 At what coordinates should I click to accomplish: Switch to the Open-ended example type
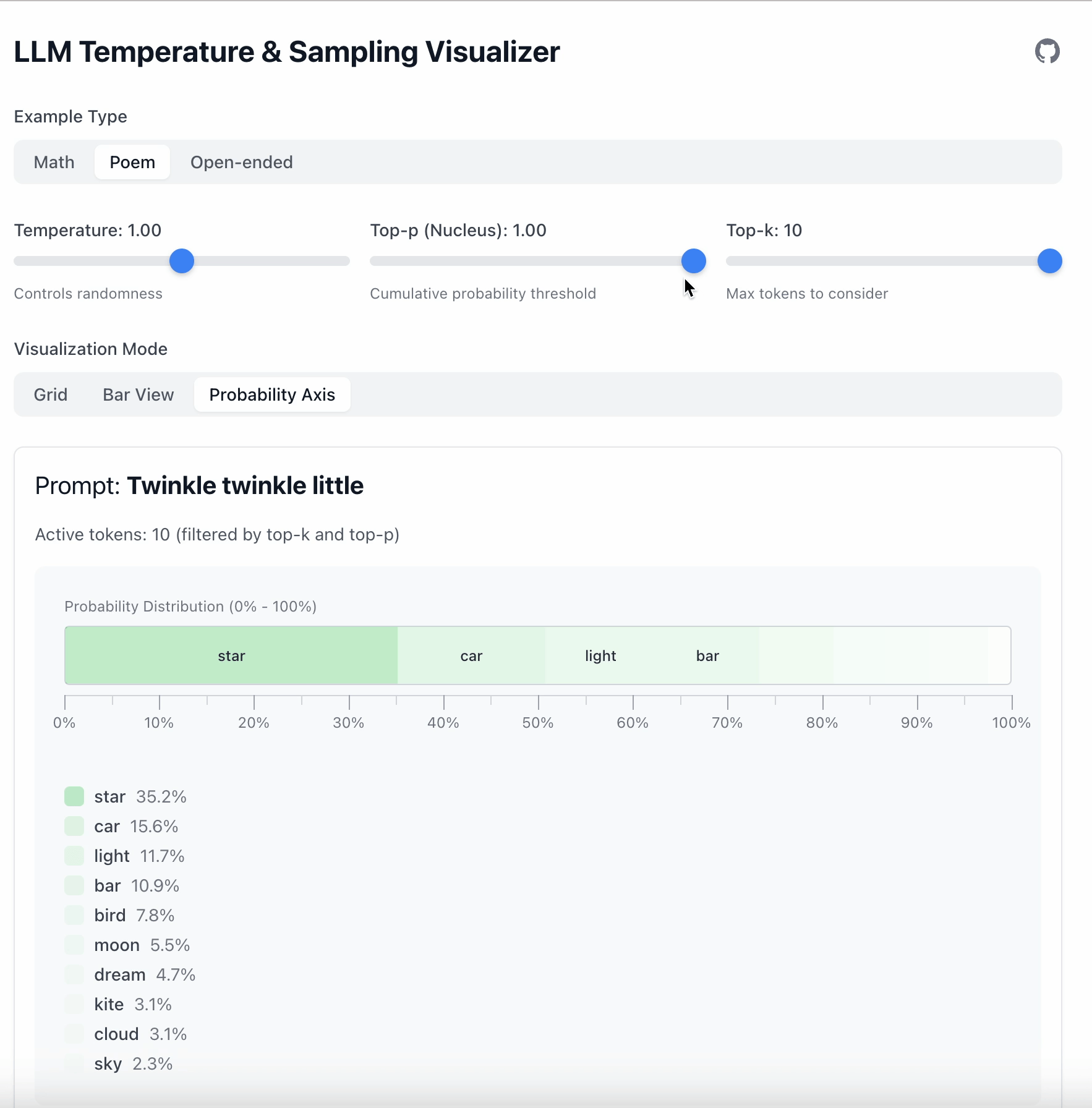tap(241, 162)
